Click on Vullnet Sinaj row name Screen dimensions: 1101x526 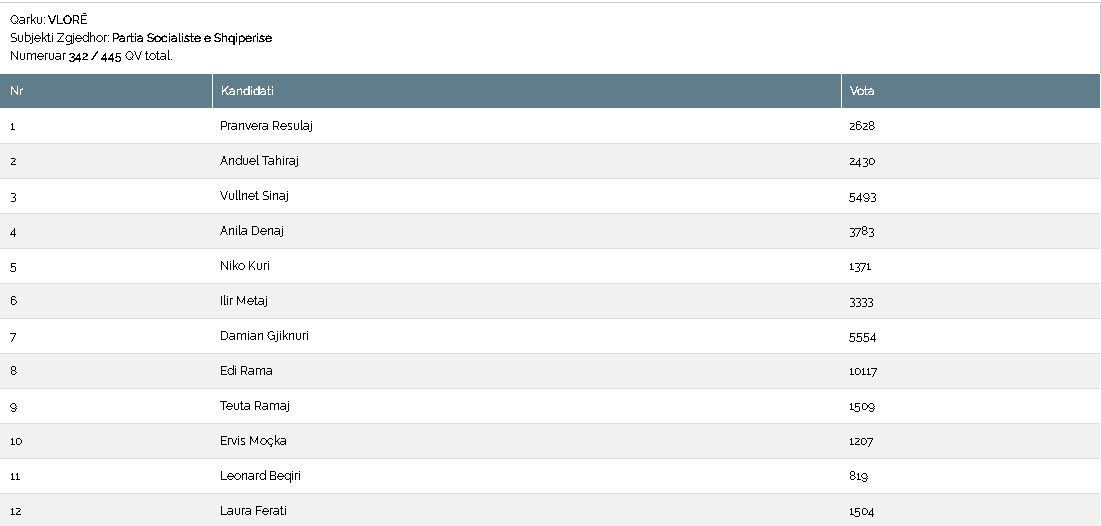(x=254, y=196)
